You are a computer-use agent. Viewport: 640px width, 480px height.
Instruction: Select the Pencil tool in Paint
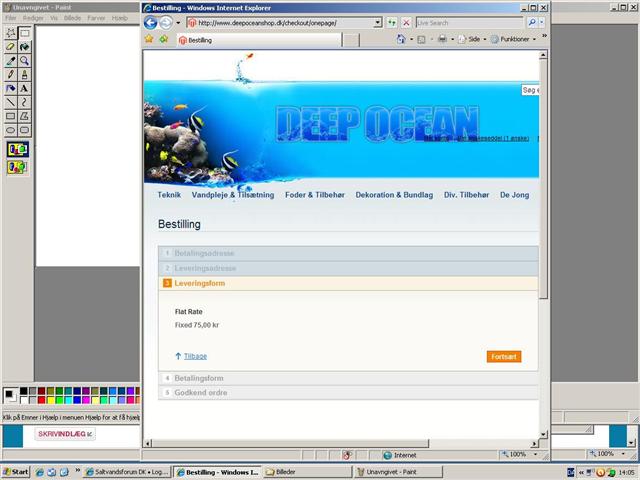(x=11, y=74)
